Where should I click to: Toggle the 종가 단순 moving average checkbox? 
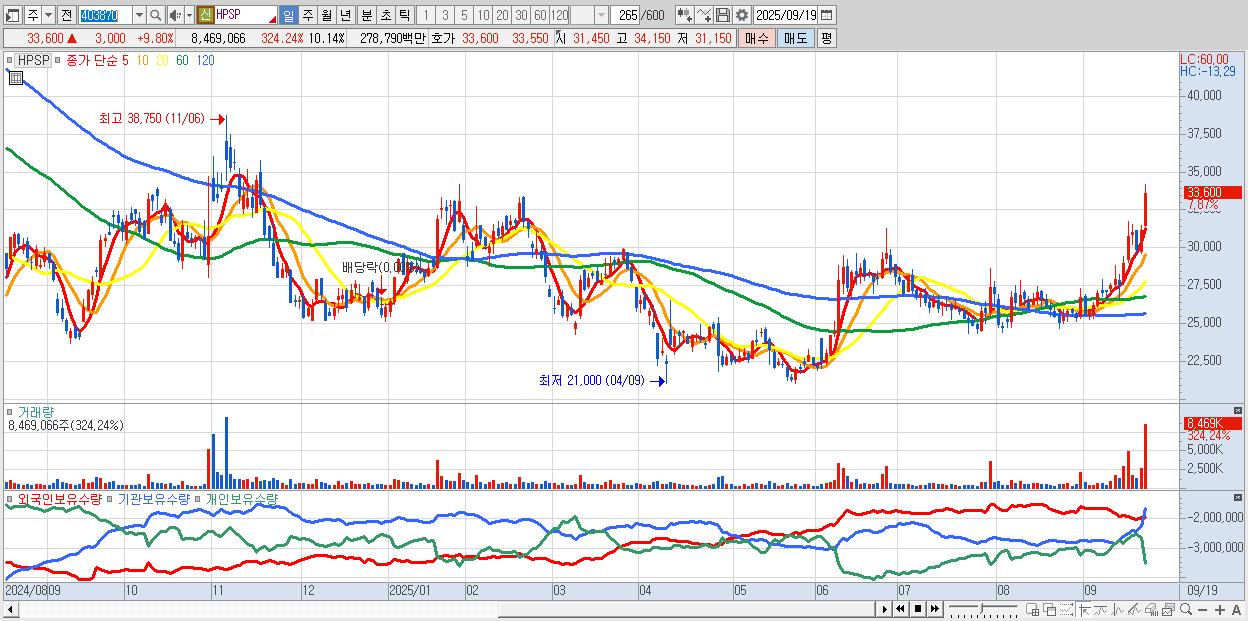pyautogui.click(x=57, y=60)
